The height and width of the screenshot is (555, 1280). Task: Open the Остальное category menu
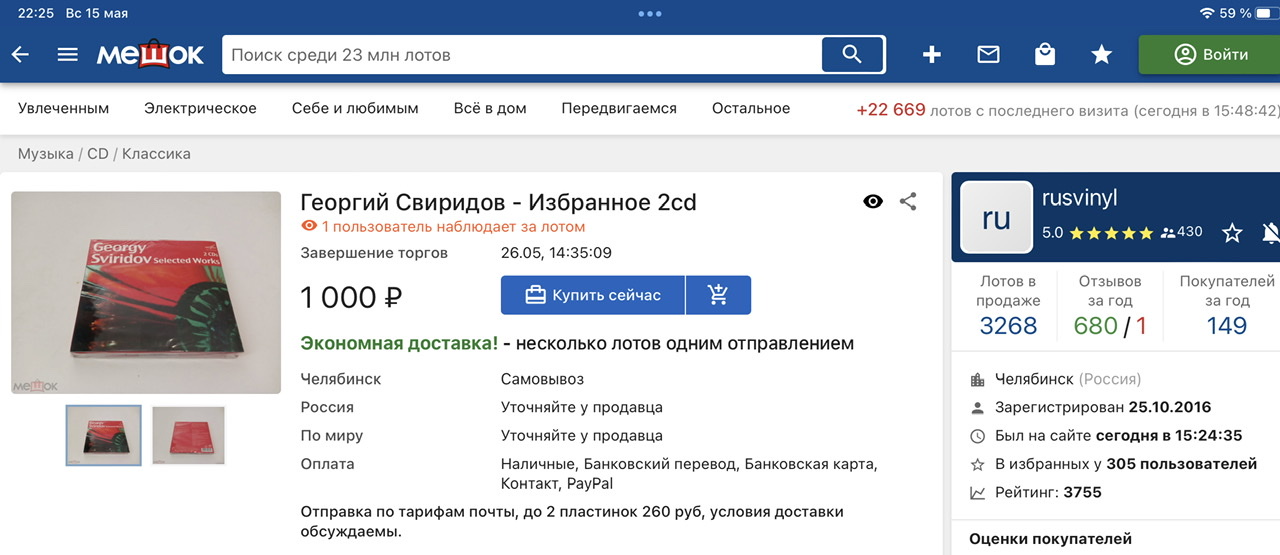pyautogui.click(x=751, y=108)
